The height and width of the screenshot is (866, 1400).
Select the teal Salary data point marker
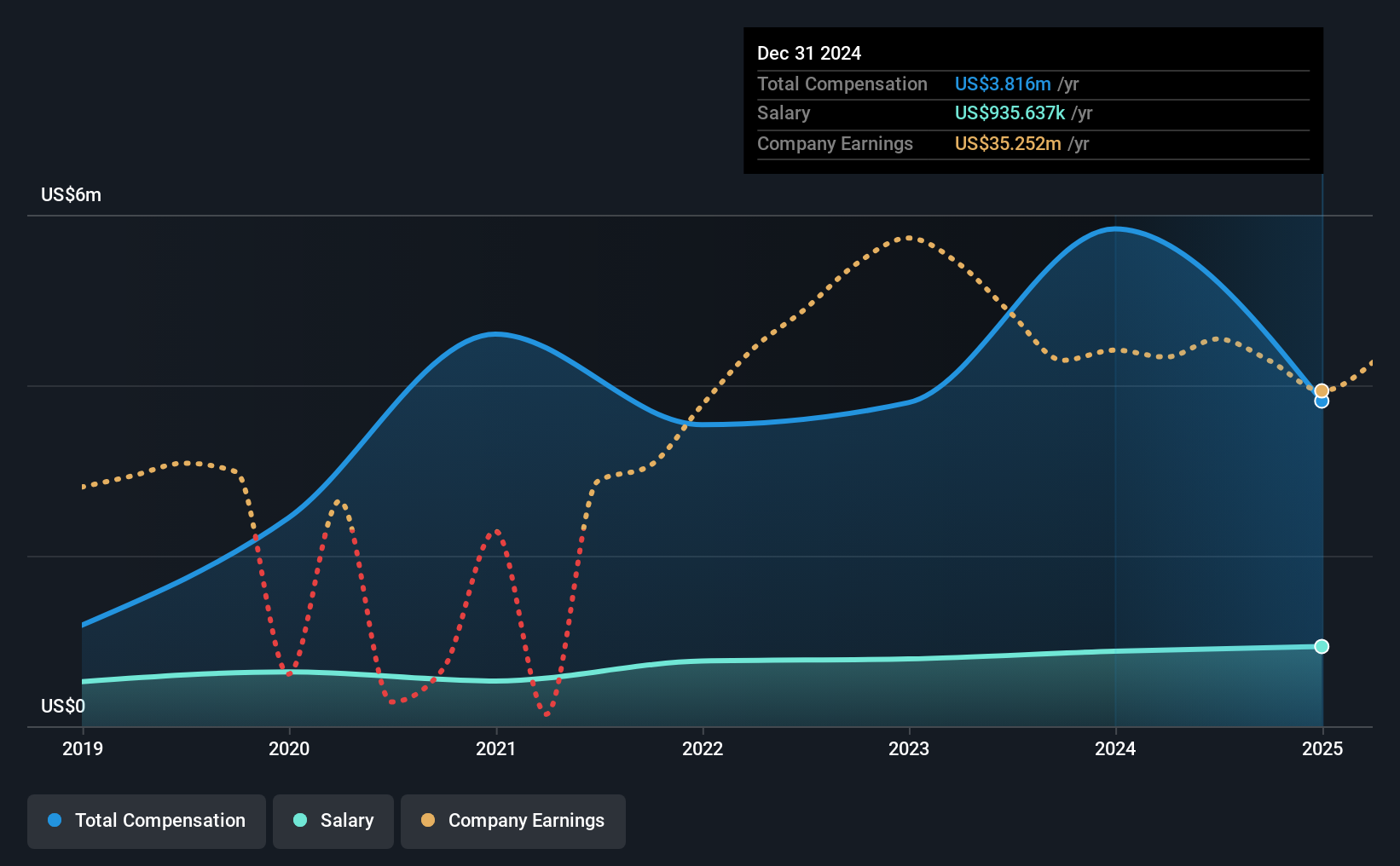[1322, 646]
